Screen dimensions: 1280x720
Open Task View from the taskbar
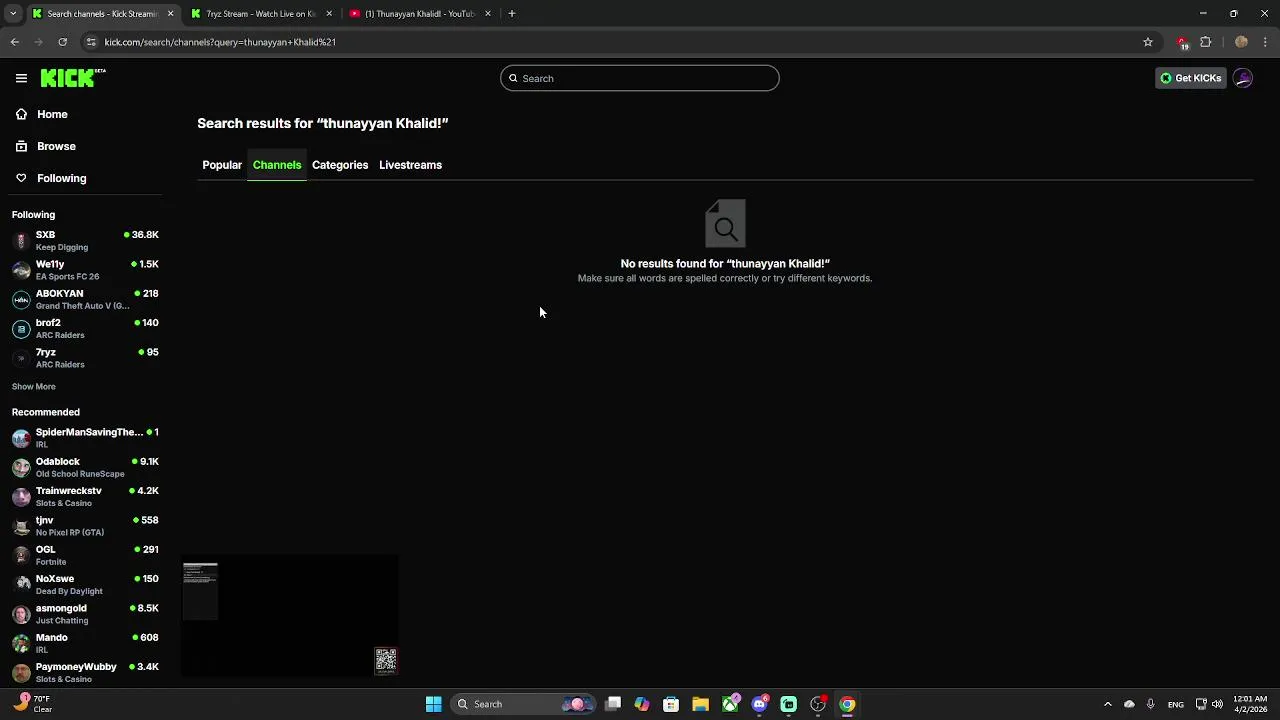[613, 704]
